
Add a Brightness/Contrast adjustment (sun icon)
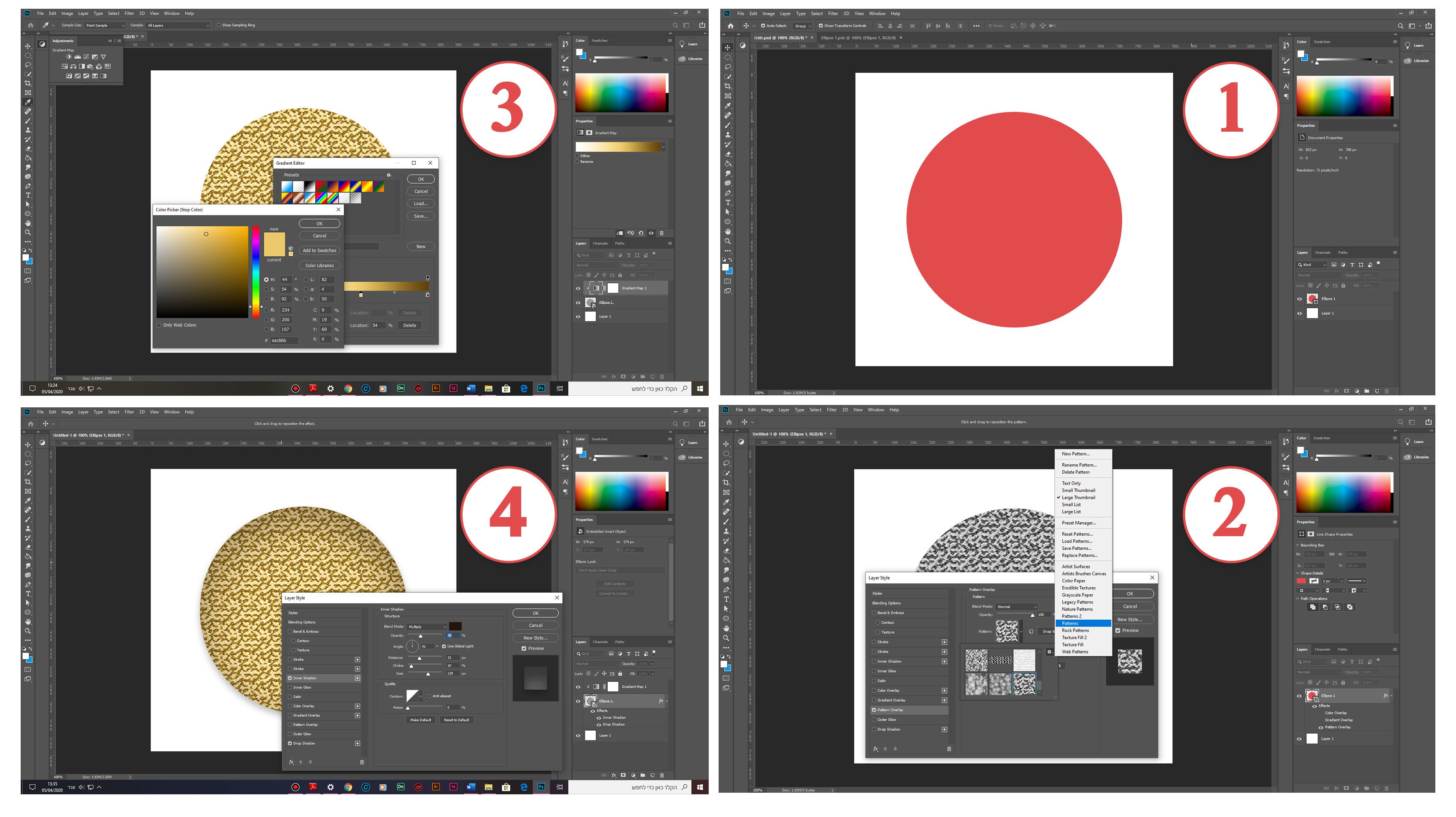pos(69,57)
